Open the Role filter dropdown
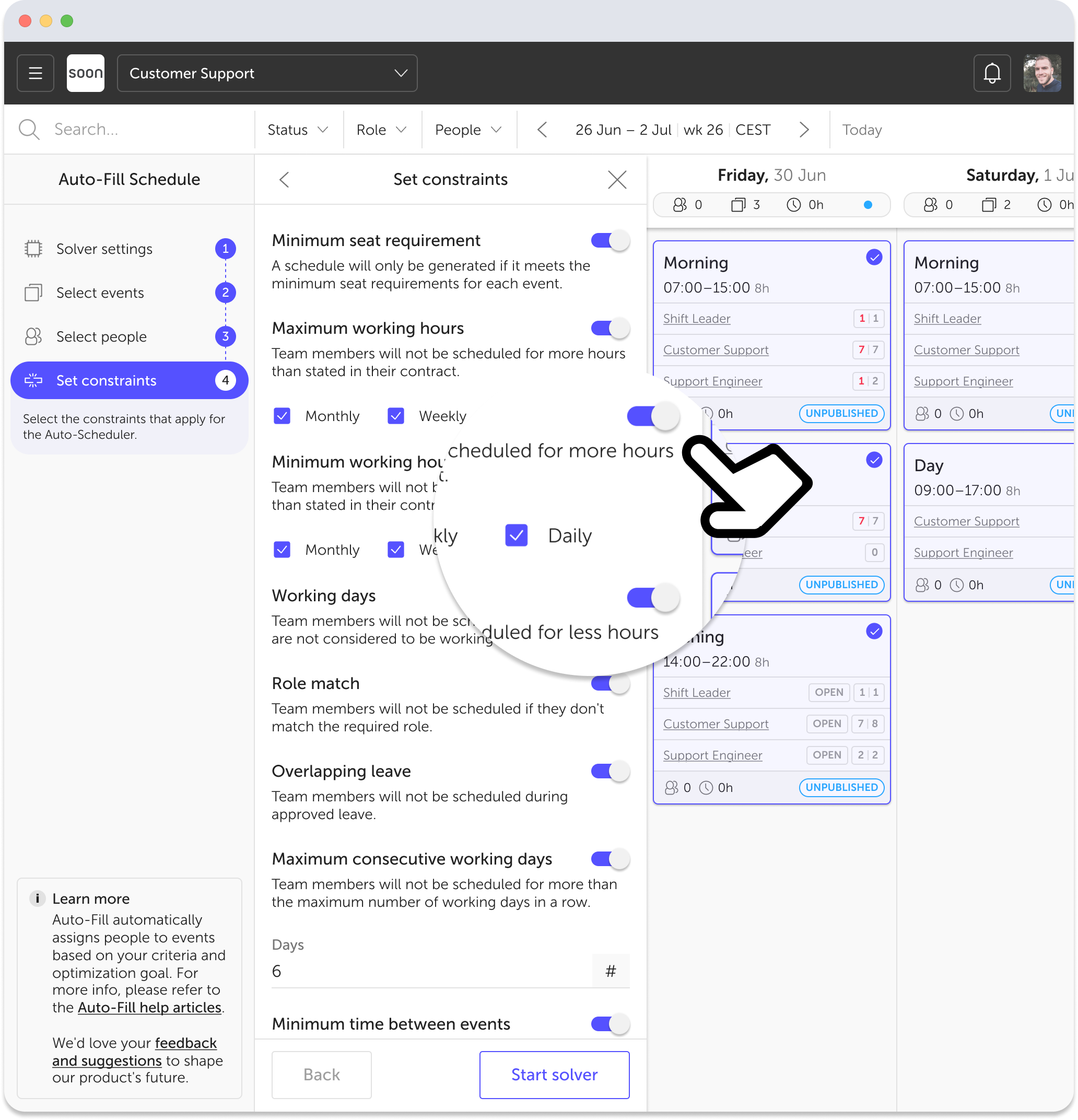 [x=381, y=129]
